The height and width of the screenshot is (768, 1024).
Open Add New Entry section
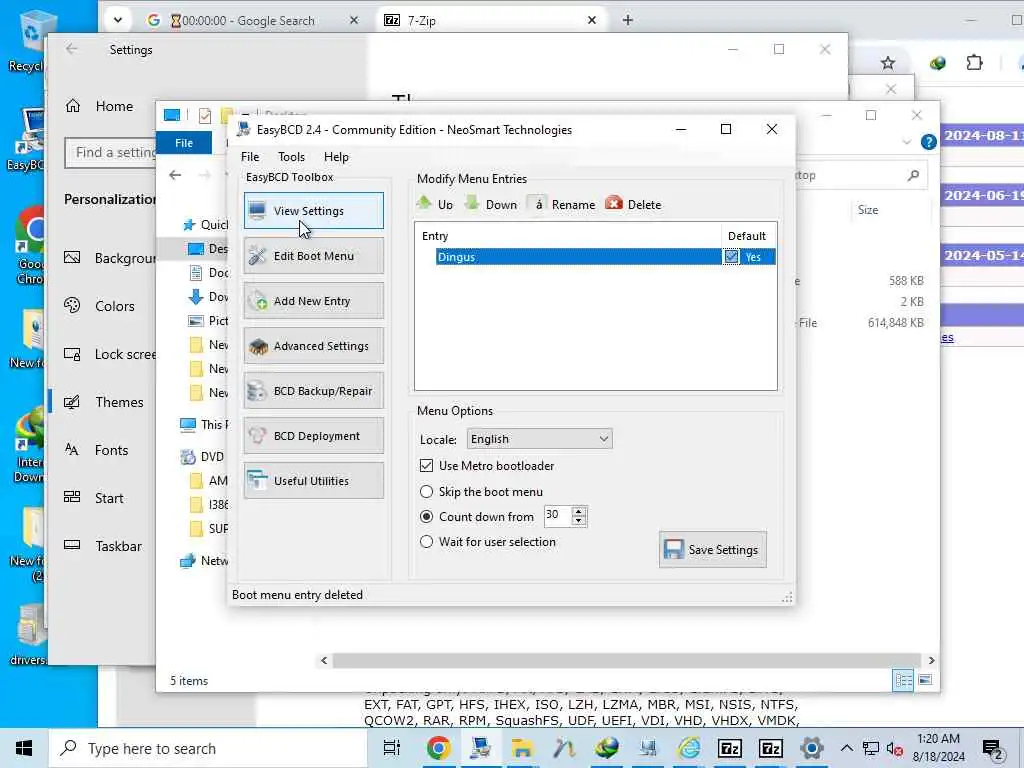313,301
